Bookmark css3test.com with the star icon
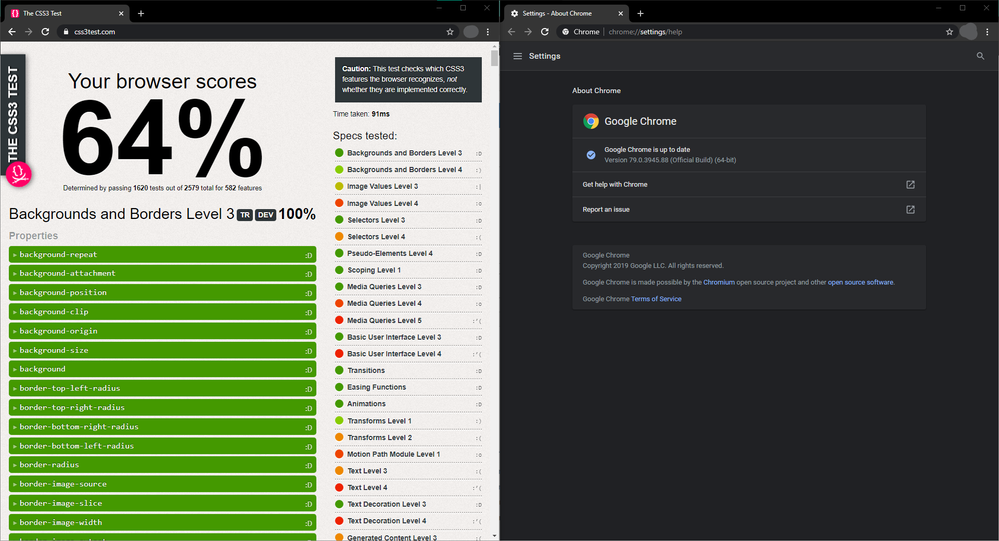The height and width of the screenshot is (541, 999). click(x=450, y=31)
